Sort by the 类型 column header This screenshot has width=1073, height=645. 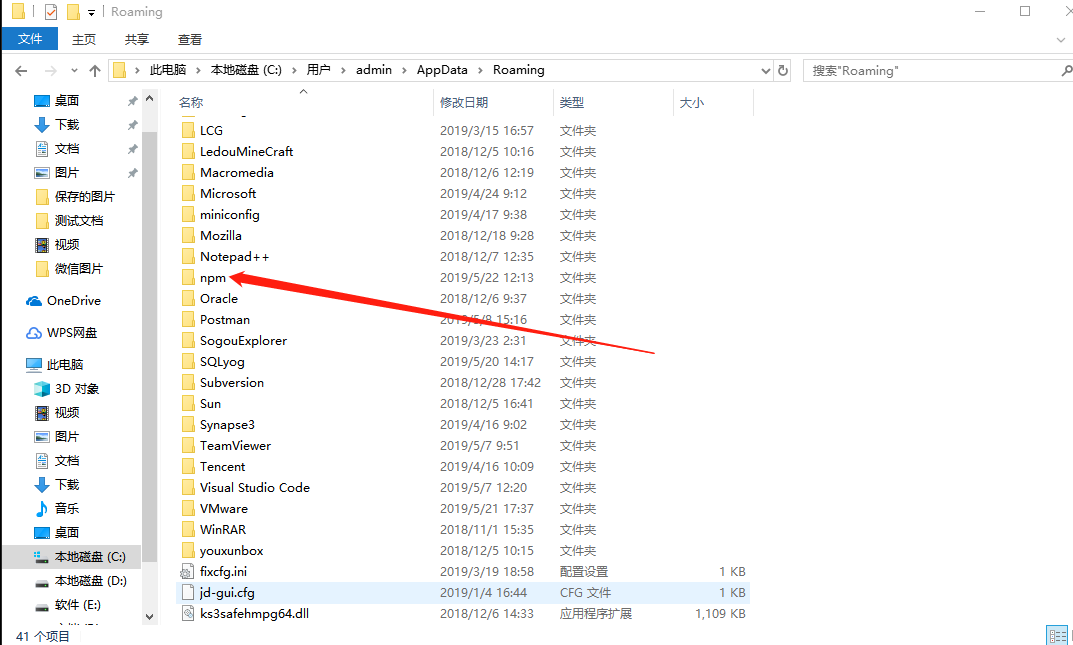click(571, 103)
